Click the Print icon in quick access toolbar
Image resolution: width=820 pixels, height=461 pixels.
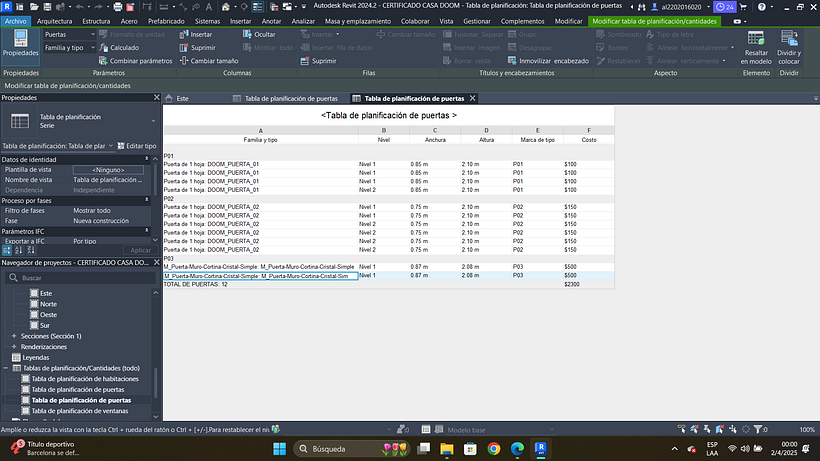point(118,7)
